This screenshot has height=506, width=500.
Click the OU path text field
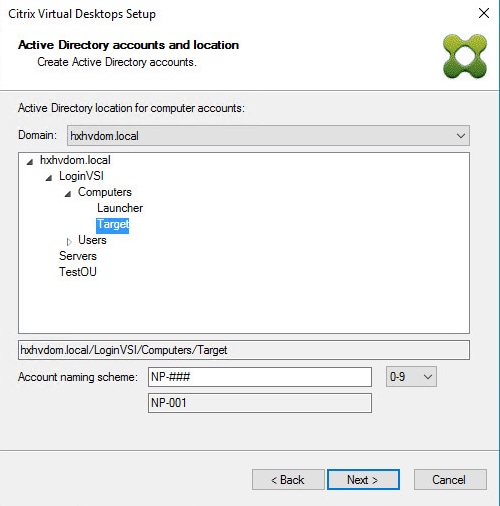click(244, 350)
